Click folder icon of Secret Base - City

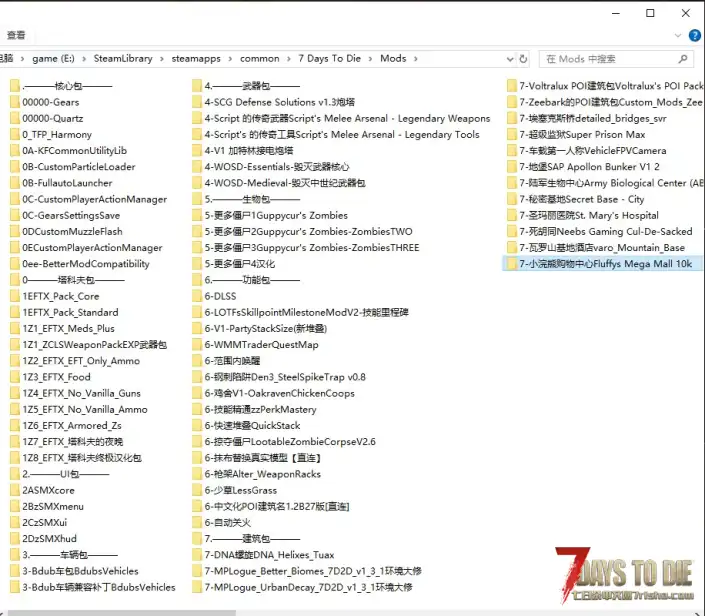(512, 199)
